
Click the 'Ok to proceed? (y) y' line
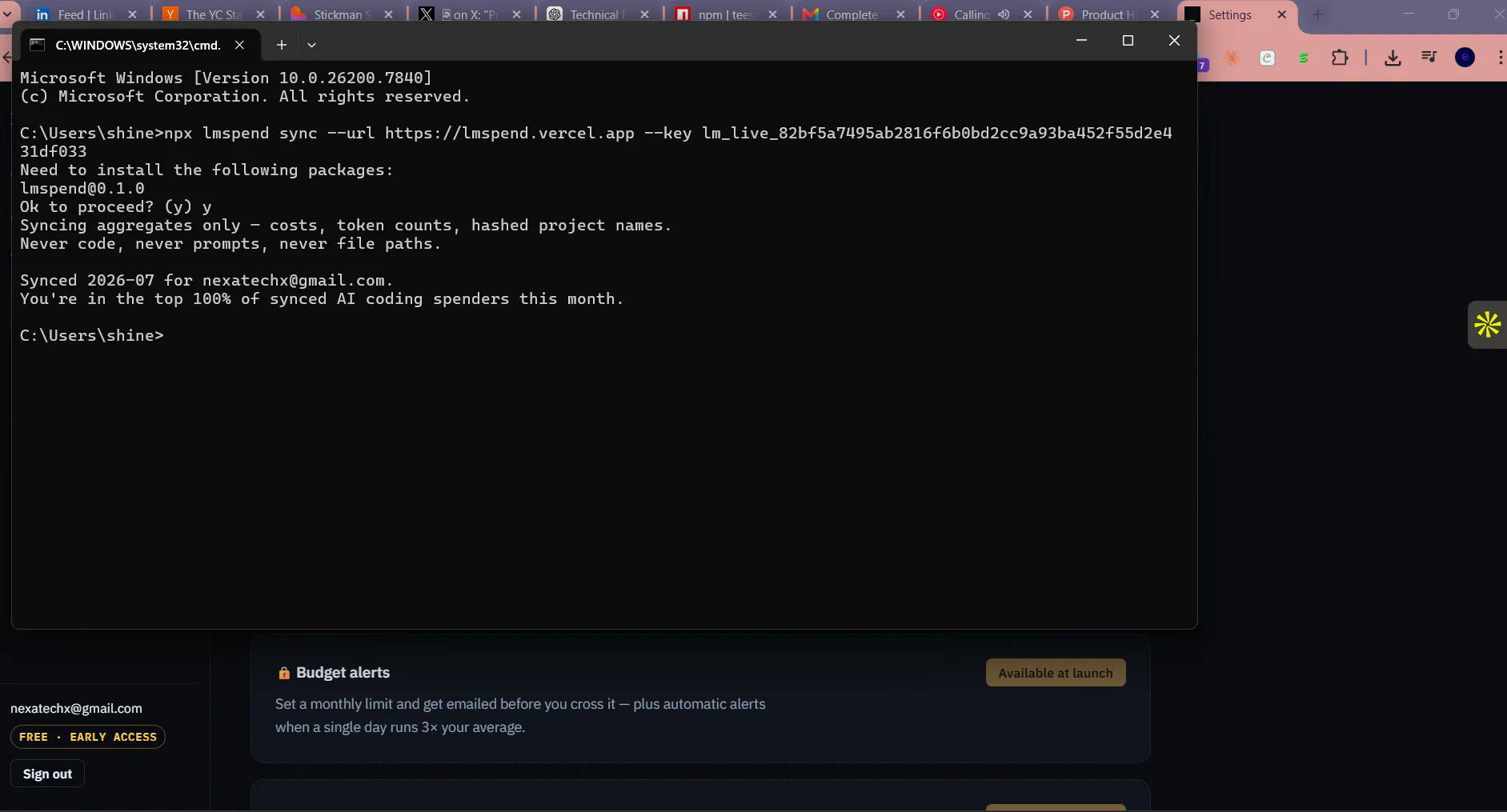(x=116, y=206)
